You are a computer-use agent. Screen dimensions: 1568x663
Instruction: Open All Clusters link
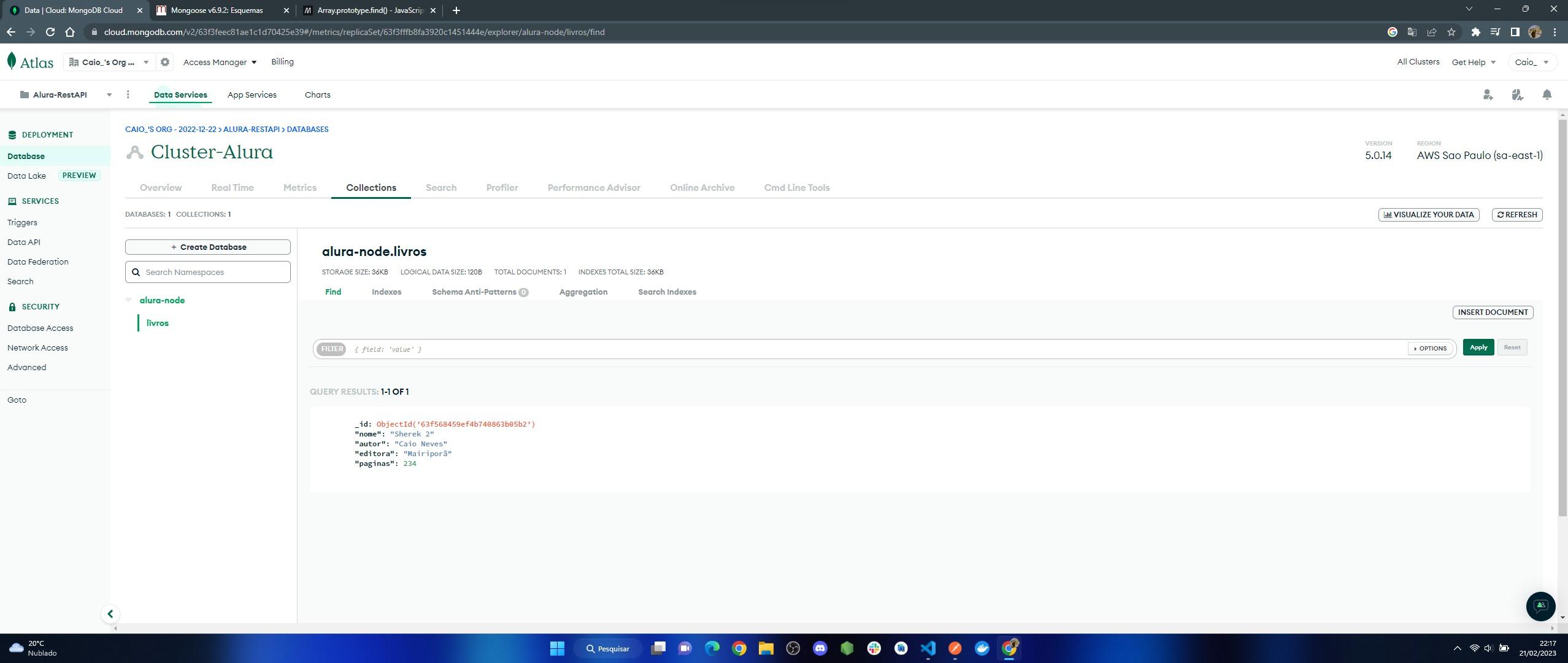tap(1418, 62)
